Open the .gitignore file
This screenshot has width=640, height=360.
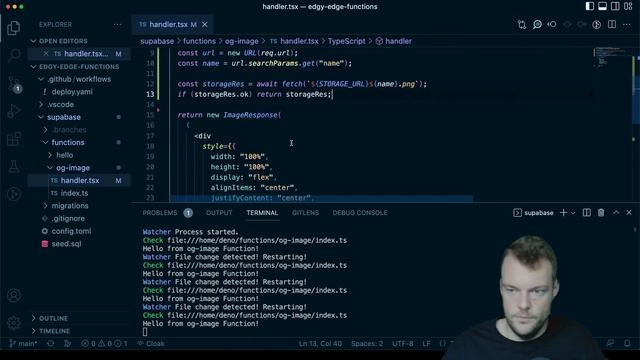(x=68, y=218)
